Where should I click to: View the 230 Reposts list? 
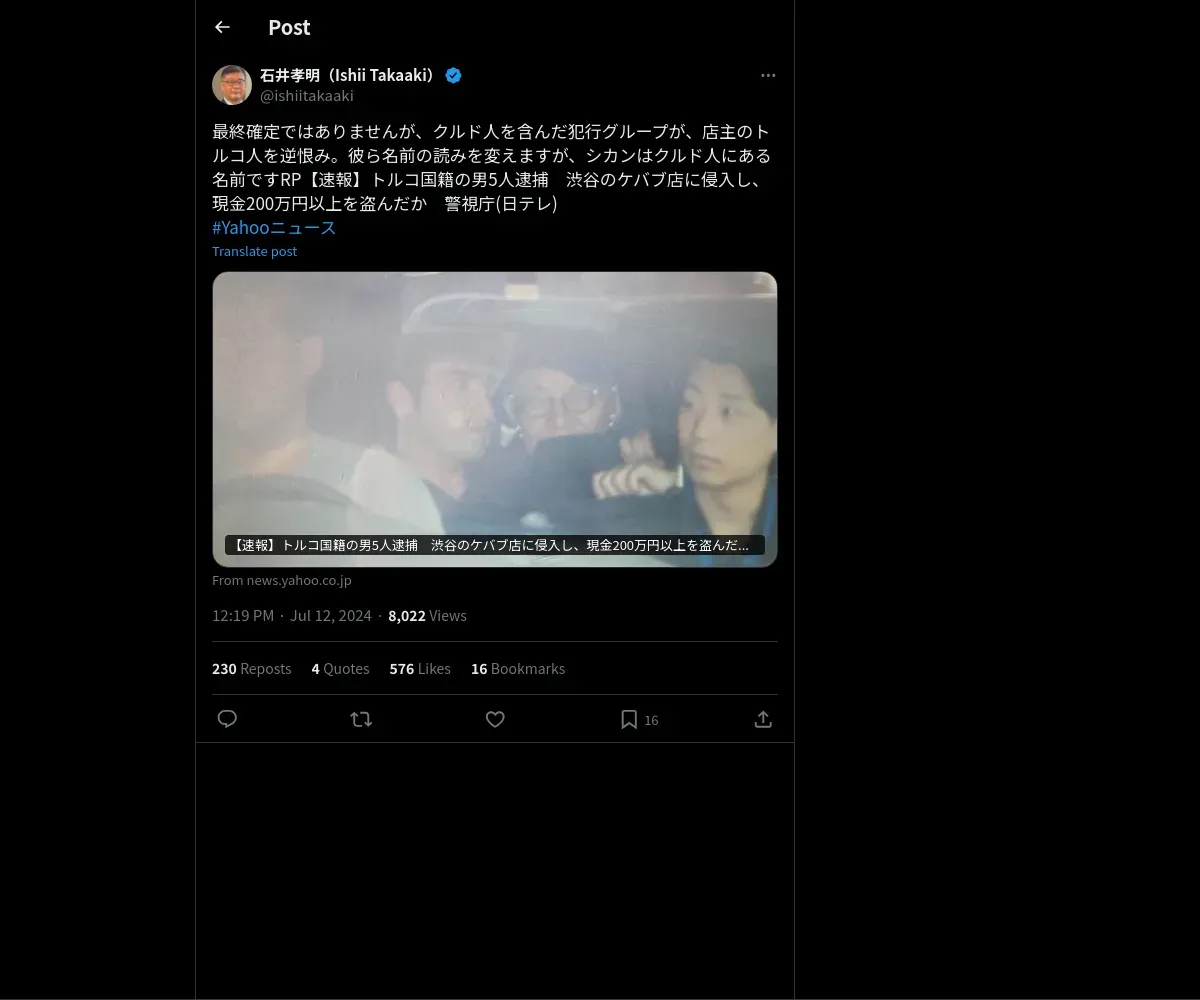click(x=252, y=668)
